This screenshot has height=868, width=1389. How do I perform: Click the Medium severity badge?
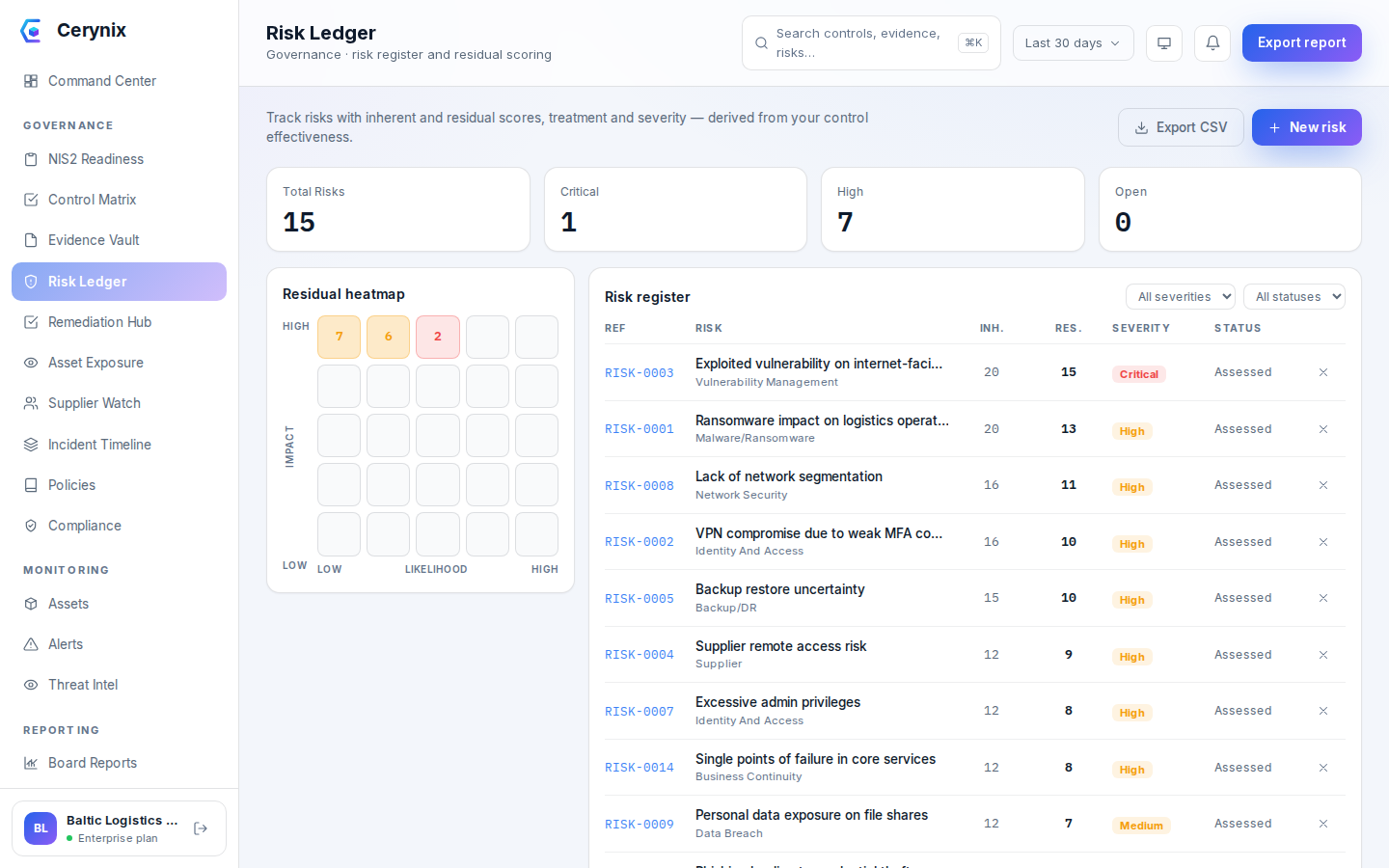point(1141,826)
